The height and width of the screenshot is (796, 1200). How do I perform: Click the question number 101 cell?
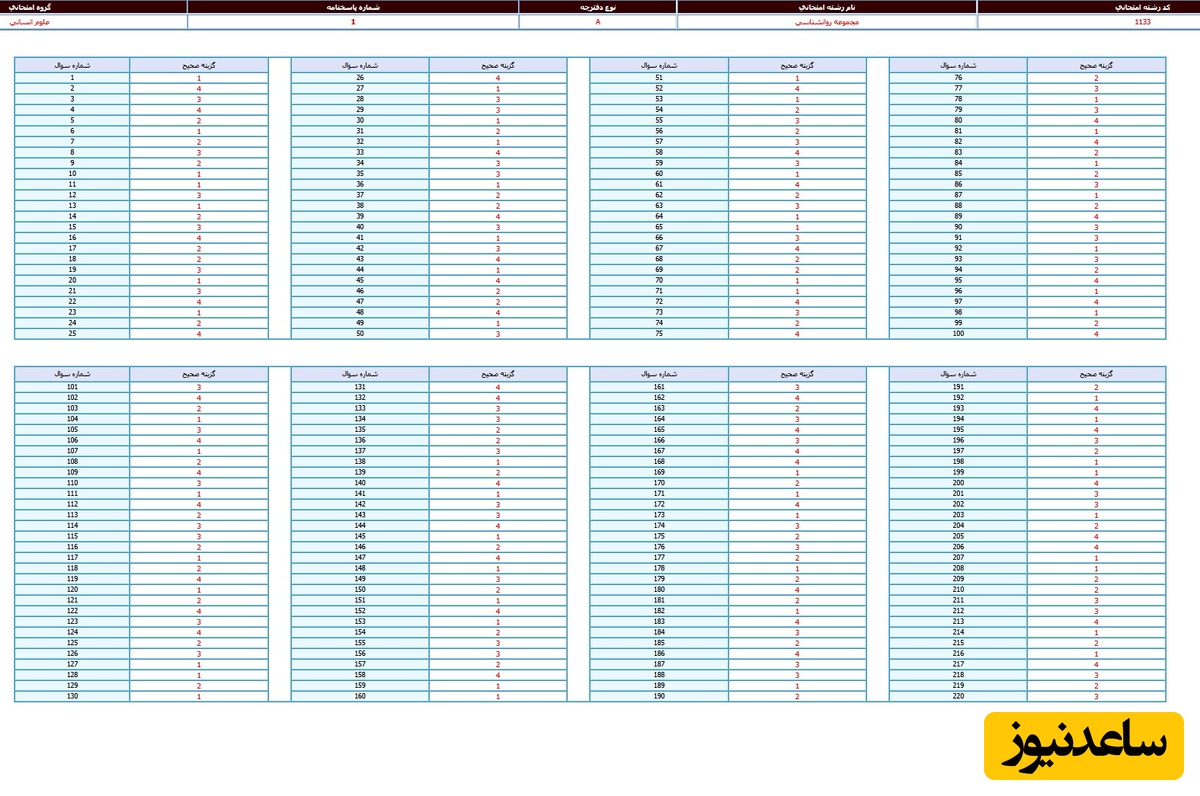pyautogui.click(x=72, y=387)
